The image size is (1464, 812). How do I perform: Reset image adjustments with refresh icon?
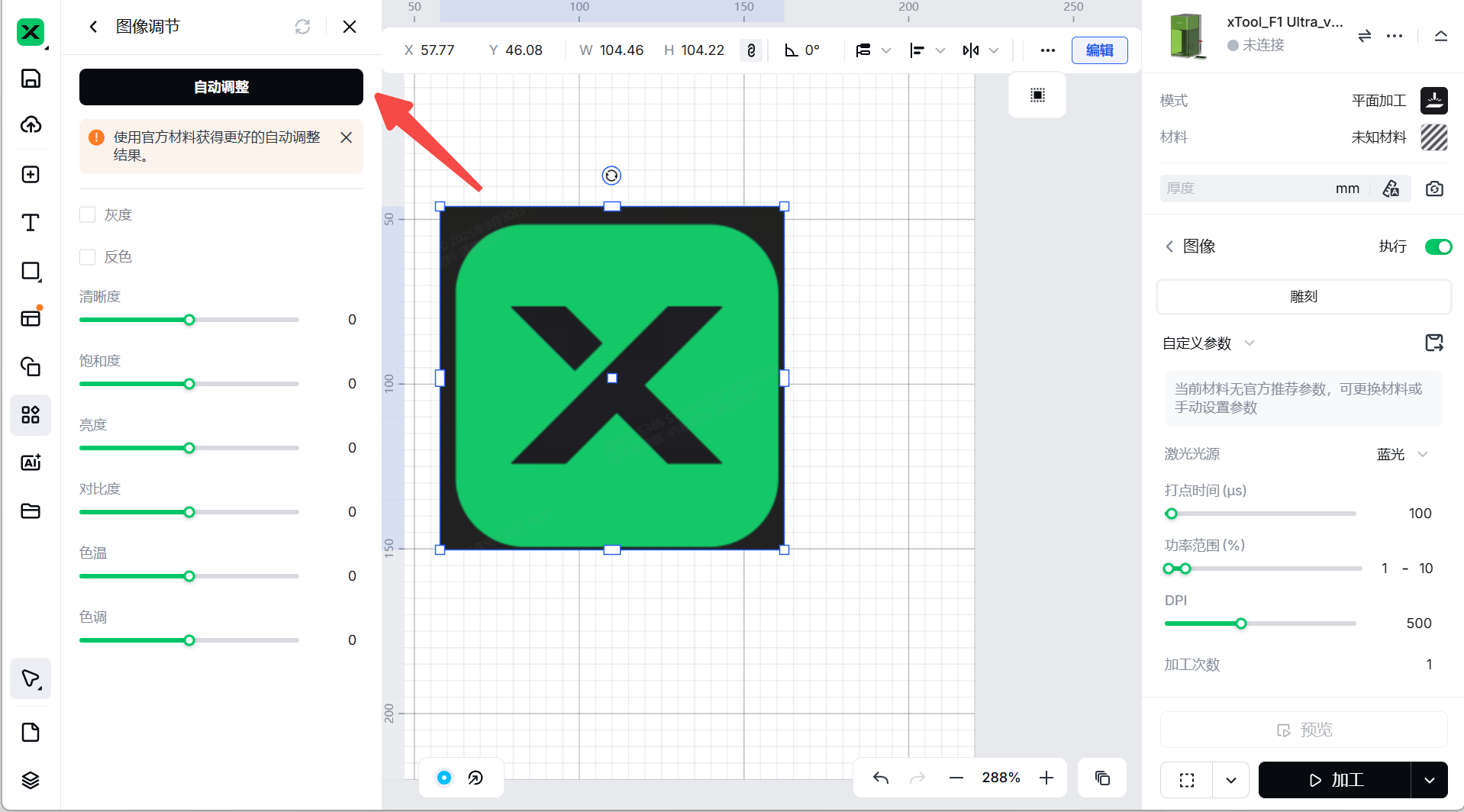(x=302, y=27)
